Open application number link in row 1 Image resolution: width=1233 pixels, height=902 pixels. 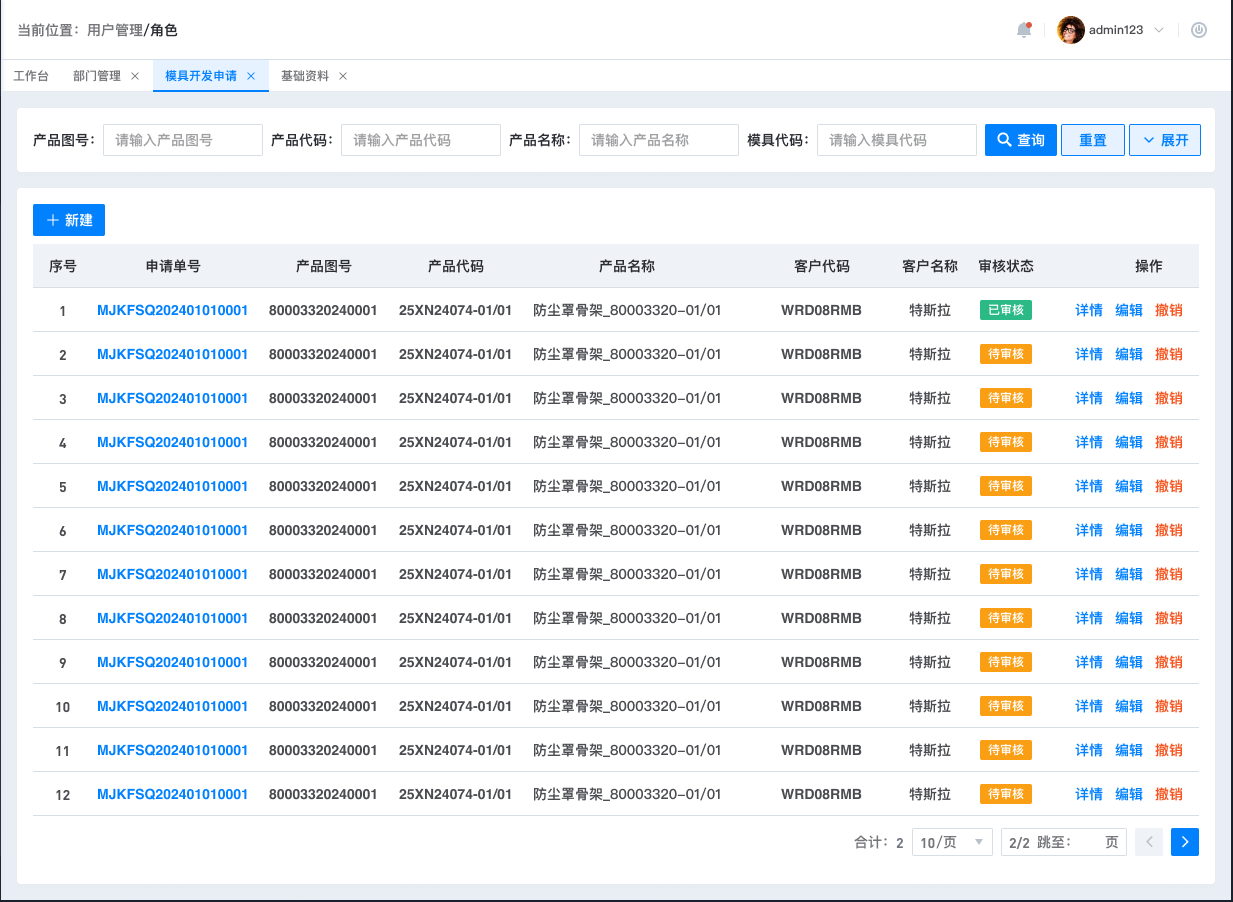click(x=172, y=310)
